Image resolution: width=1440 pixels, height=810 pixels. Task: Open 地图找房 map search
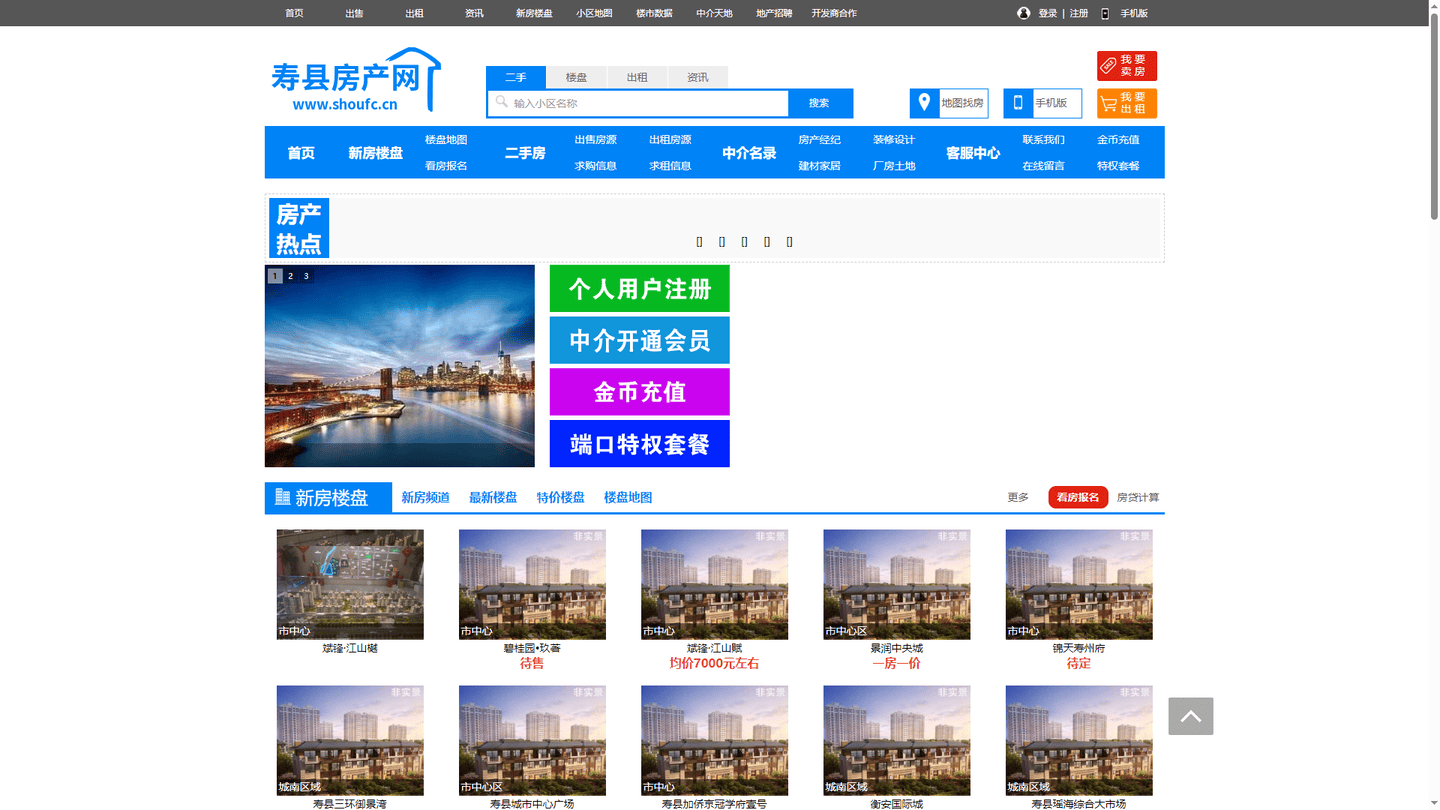pos(949,103)
